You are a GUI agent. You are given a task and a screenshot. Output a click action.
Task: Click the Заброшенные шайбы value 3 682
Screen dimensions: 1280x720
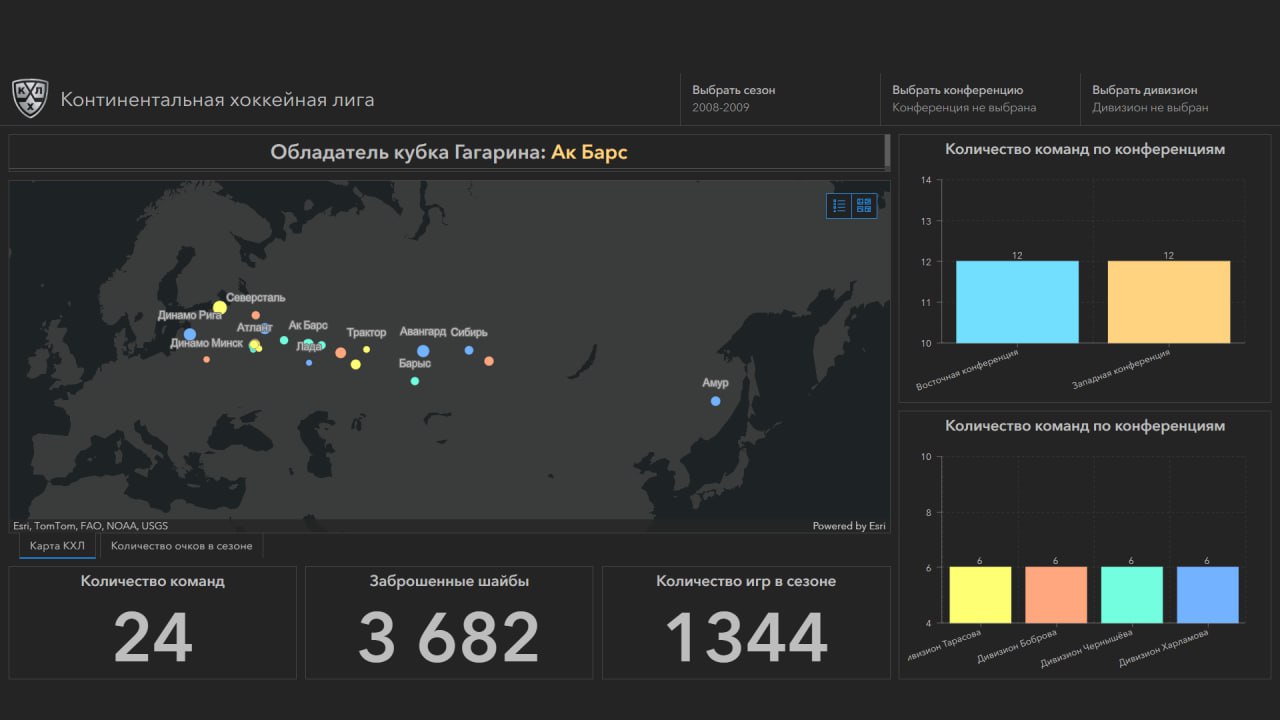(x=449, y=637)
